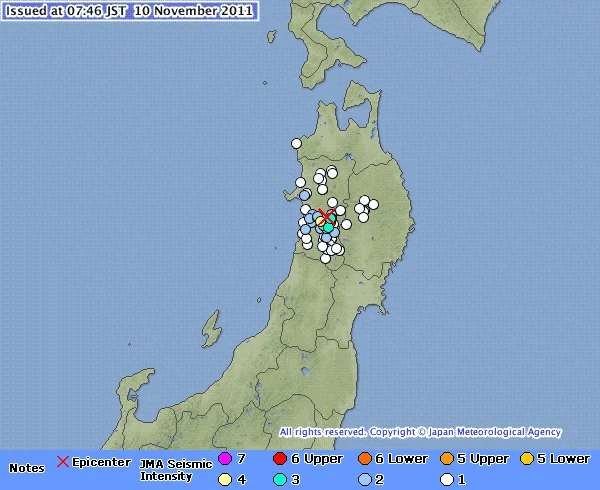Screen dimensions: 600x490
Task: Click the "6 Lower" legend text
Action: tap(401, 459)
